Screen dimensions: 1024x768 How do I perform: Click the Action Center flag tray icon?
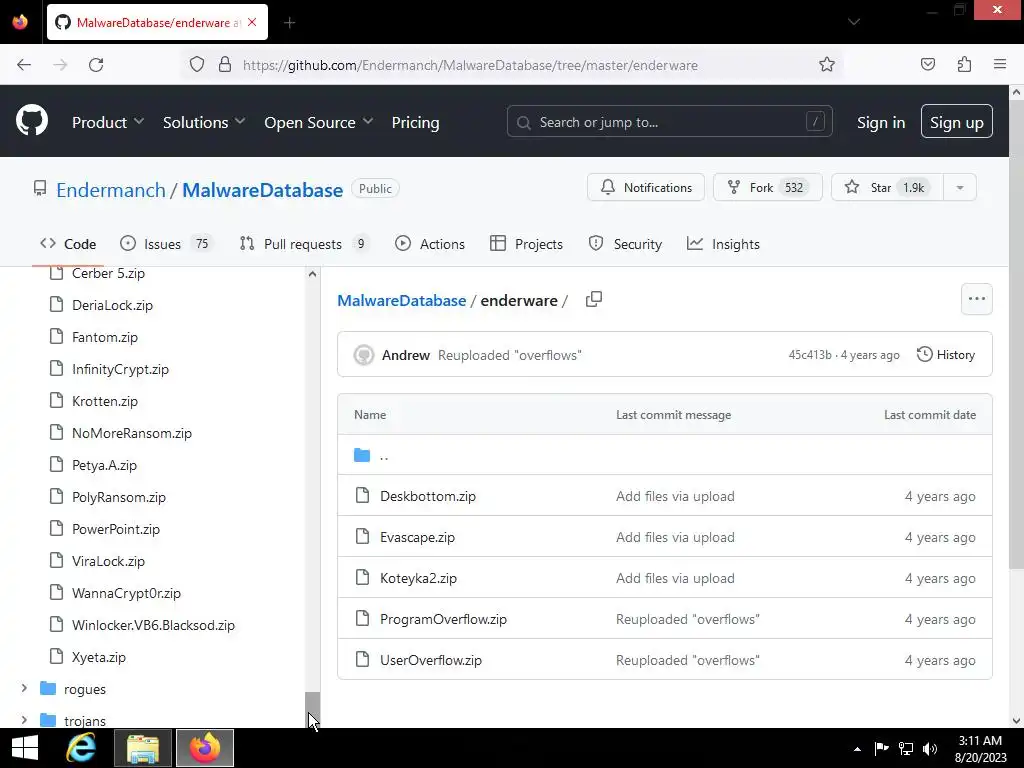pyautogui.click(x=882, y=749)
